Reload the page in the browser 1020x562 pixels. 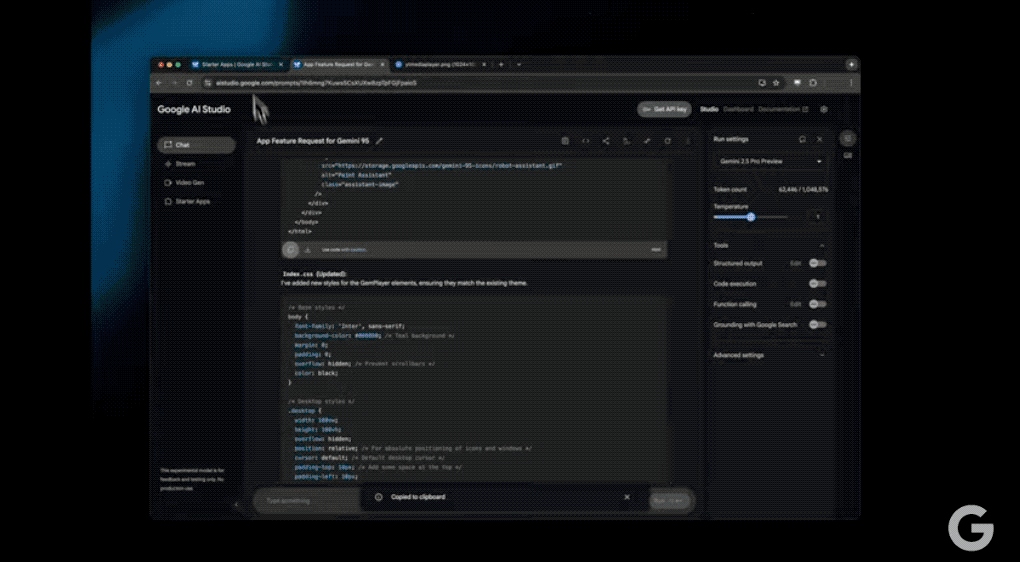(x=189, y=83)
